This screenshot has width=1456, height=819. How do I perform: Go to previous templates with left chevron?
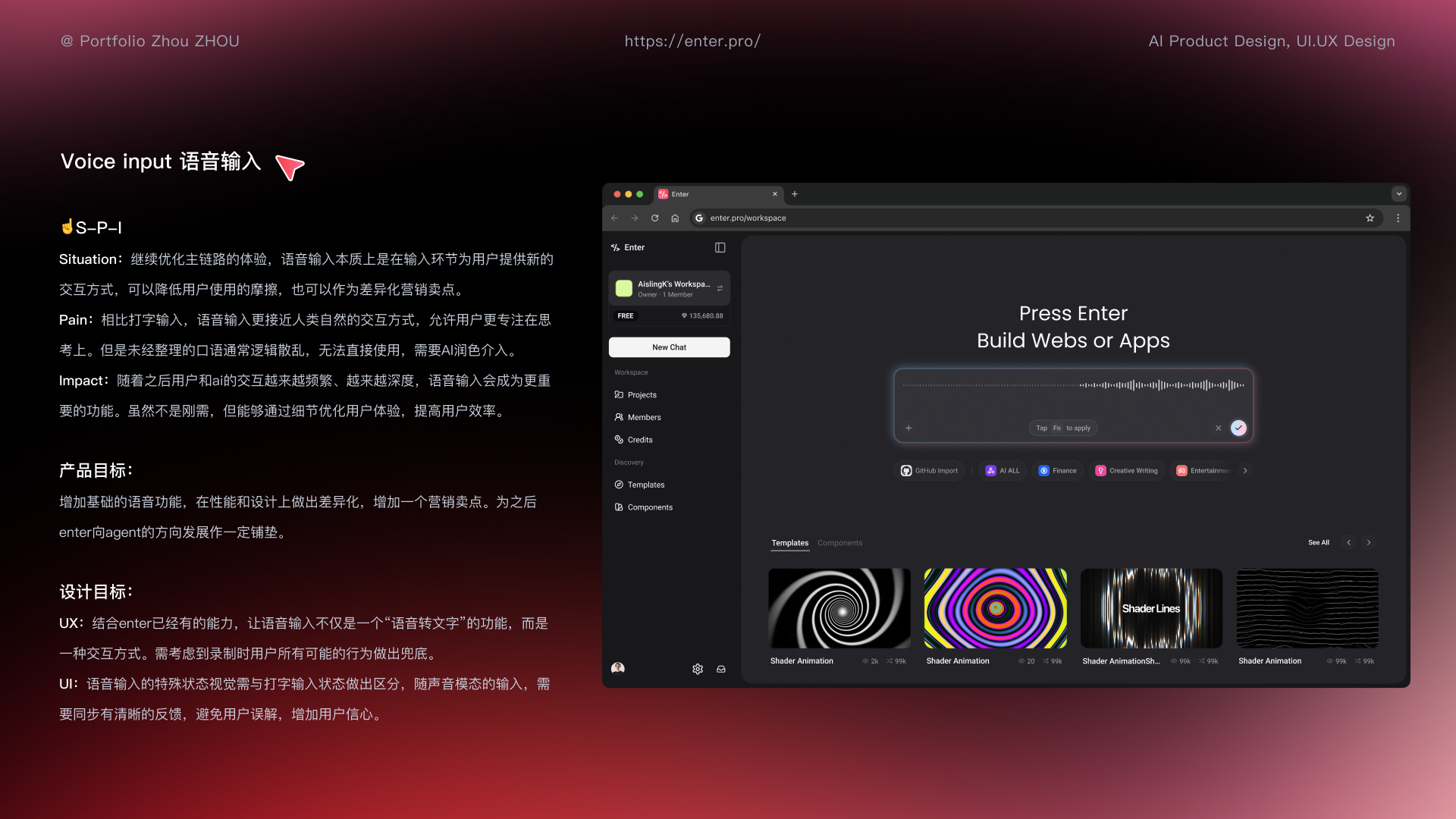1348,543
